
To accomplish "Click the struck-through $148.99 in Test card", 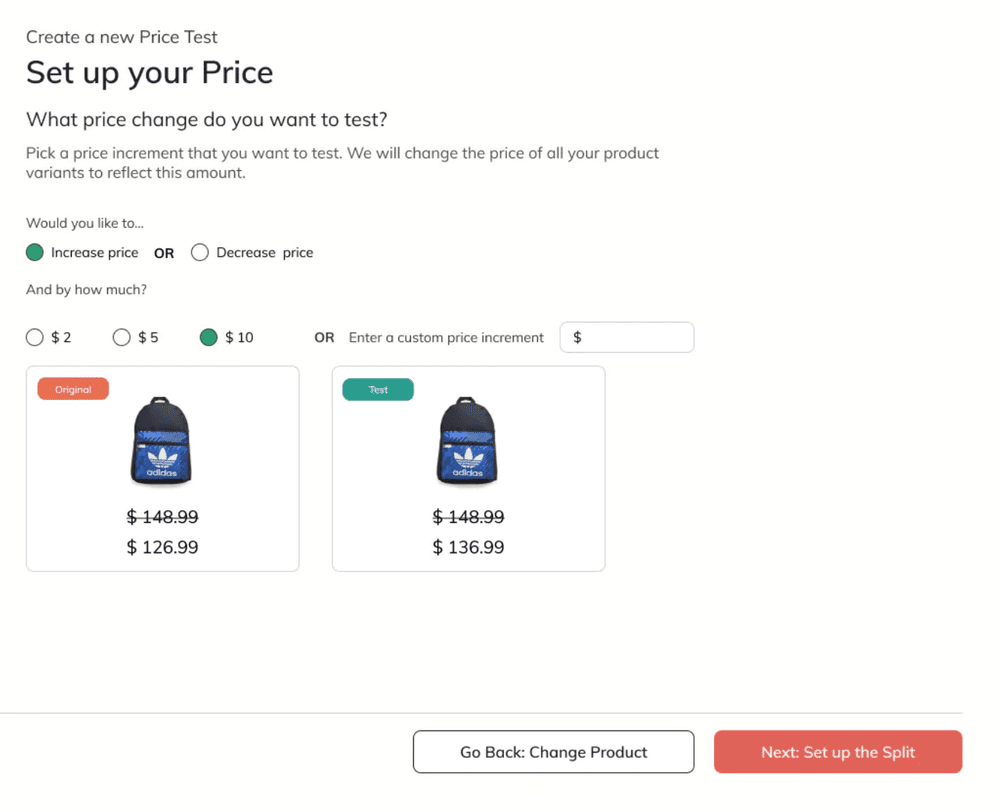I will tap(469, 517).
